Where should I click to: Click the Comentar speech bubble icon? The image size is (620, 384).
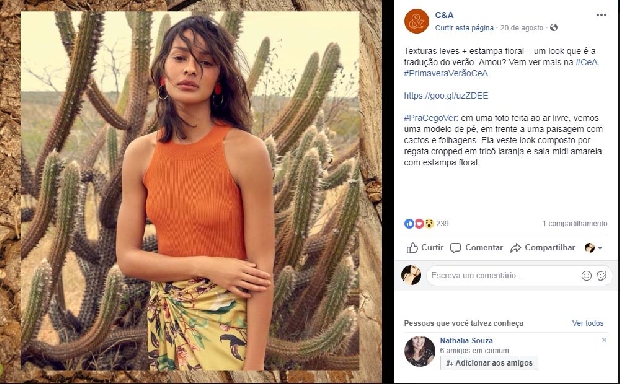tap(456, 248)
